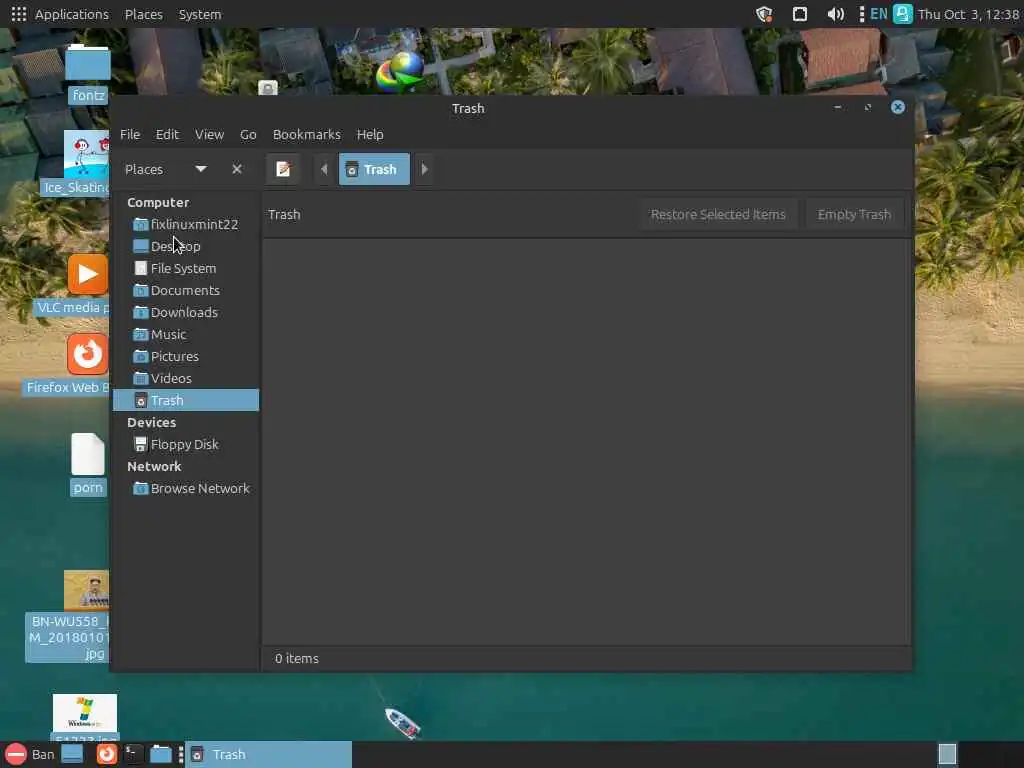Click the Trash window button in taskbar
Screen dimensions: 1024x768
[269, 754]
